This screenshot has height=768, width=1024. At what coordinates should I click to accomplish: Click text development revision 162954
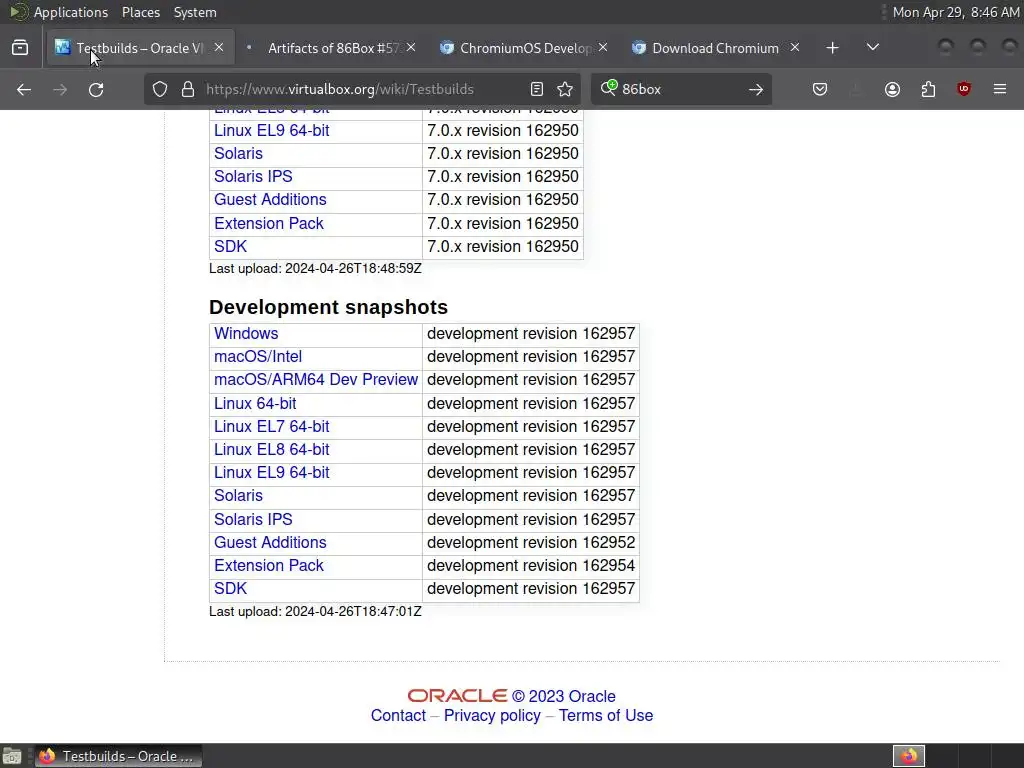[x=531, y=566]
